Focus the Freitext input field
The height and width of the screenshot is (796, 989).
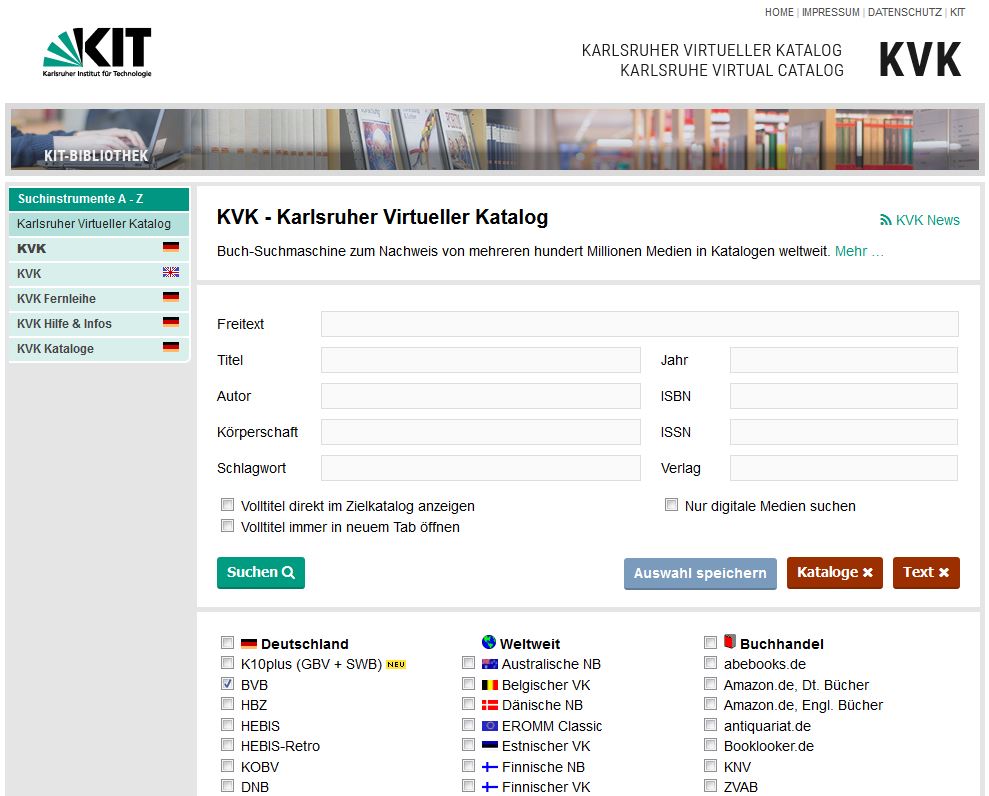(640, 324)
